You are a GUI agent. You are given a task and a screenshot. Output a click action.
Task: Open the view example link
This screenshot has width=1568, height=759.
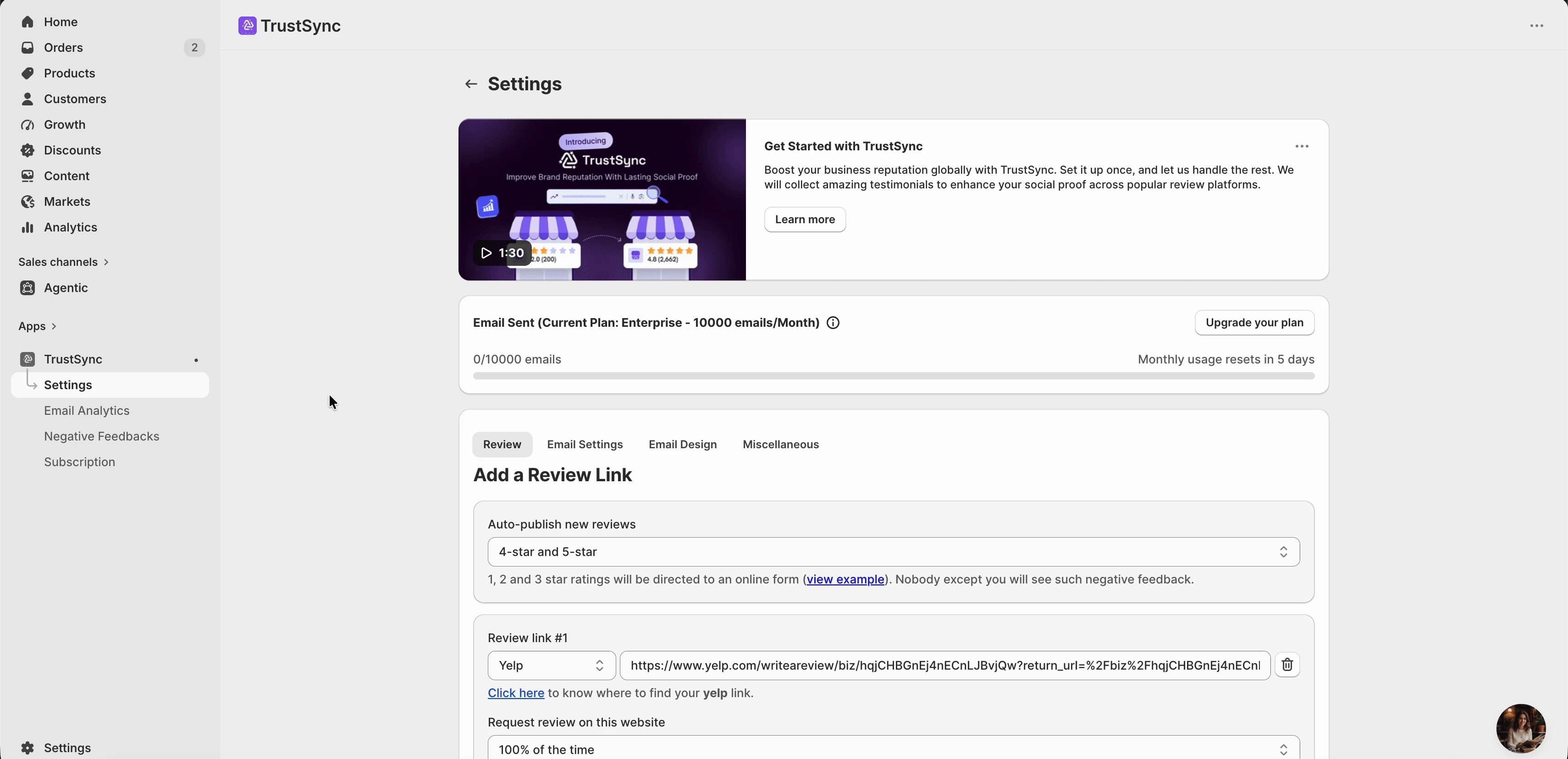coord(845,579)
